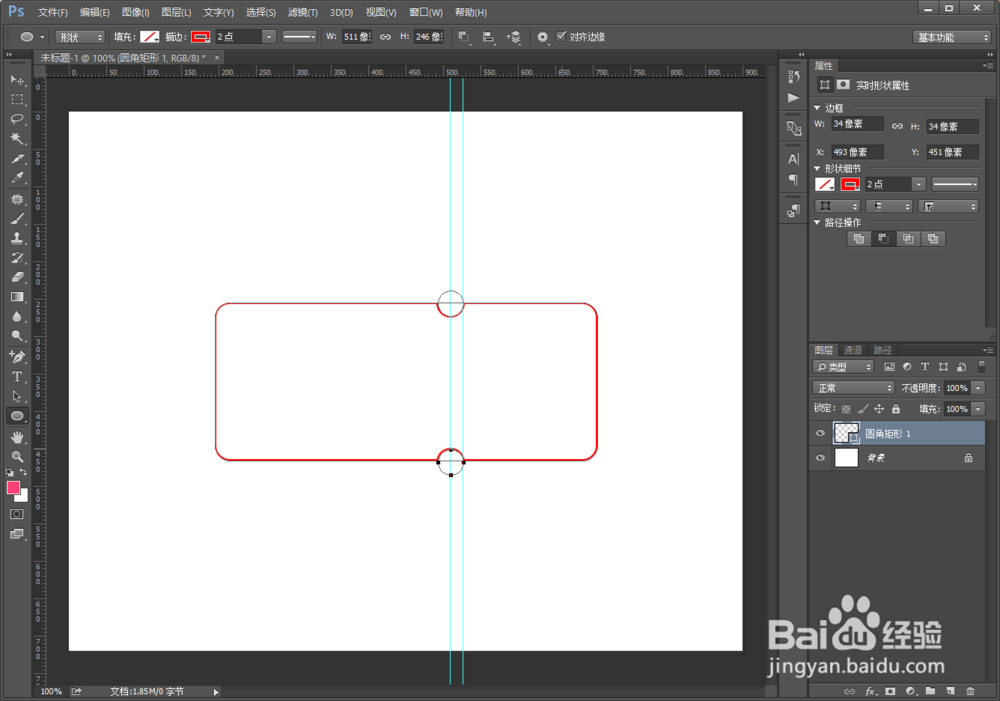The image size is (1000, 701).
Task: Click the X position field in Properties
Action: (857, 152)
